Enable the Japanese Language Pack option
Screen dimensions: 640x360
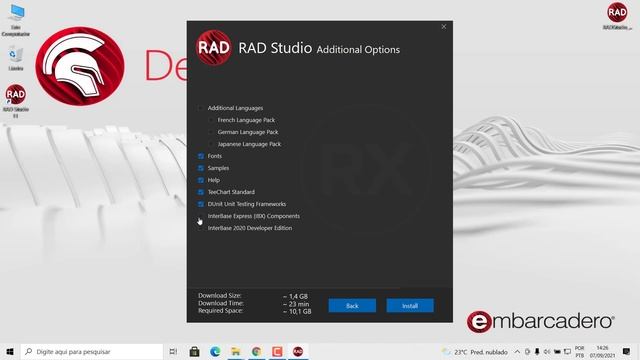[x=211, y=144]
